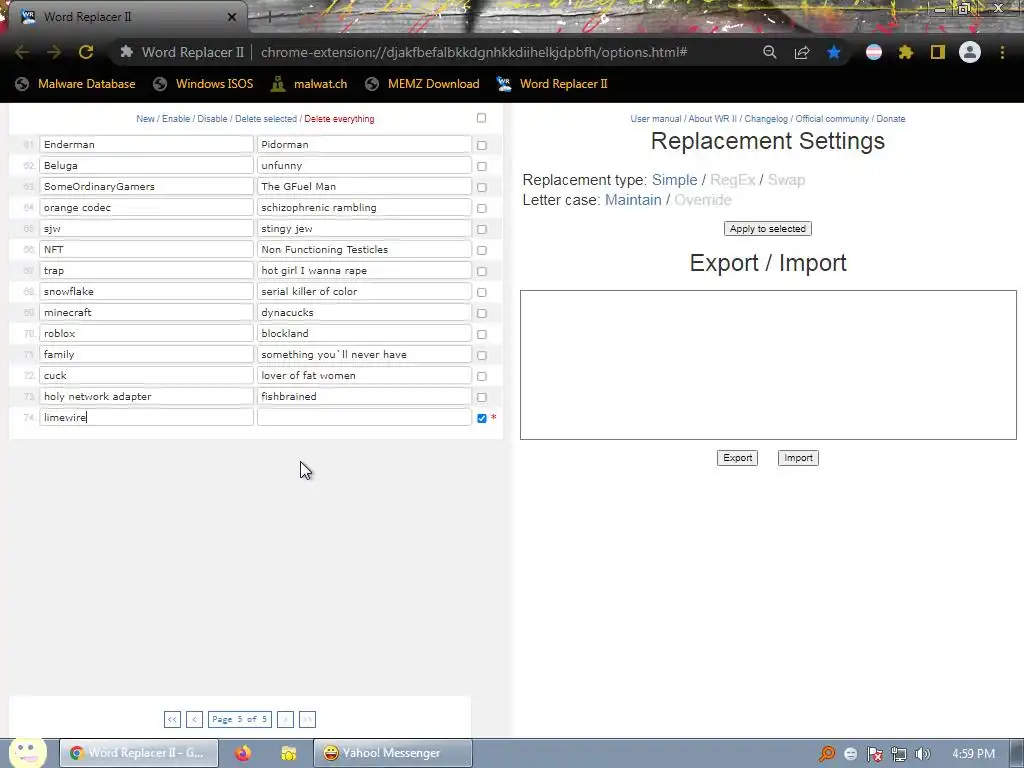Select Simple replacement type
Screen dimensions: 1024x768
point(675,180)
